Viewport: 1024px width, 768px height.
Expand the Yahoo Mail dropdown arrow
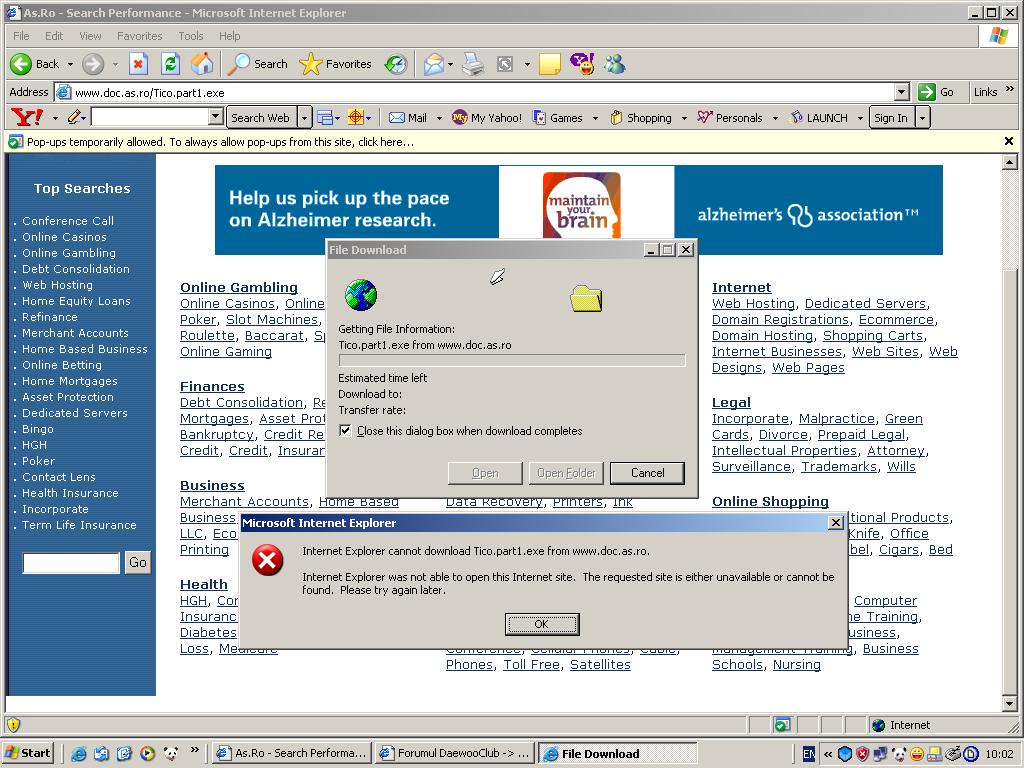pos(439,118)
